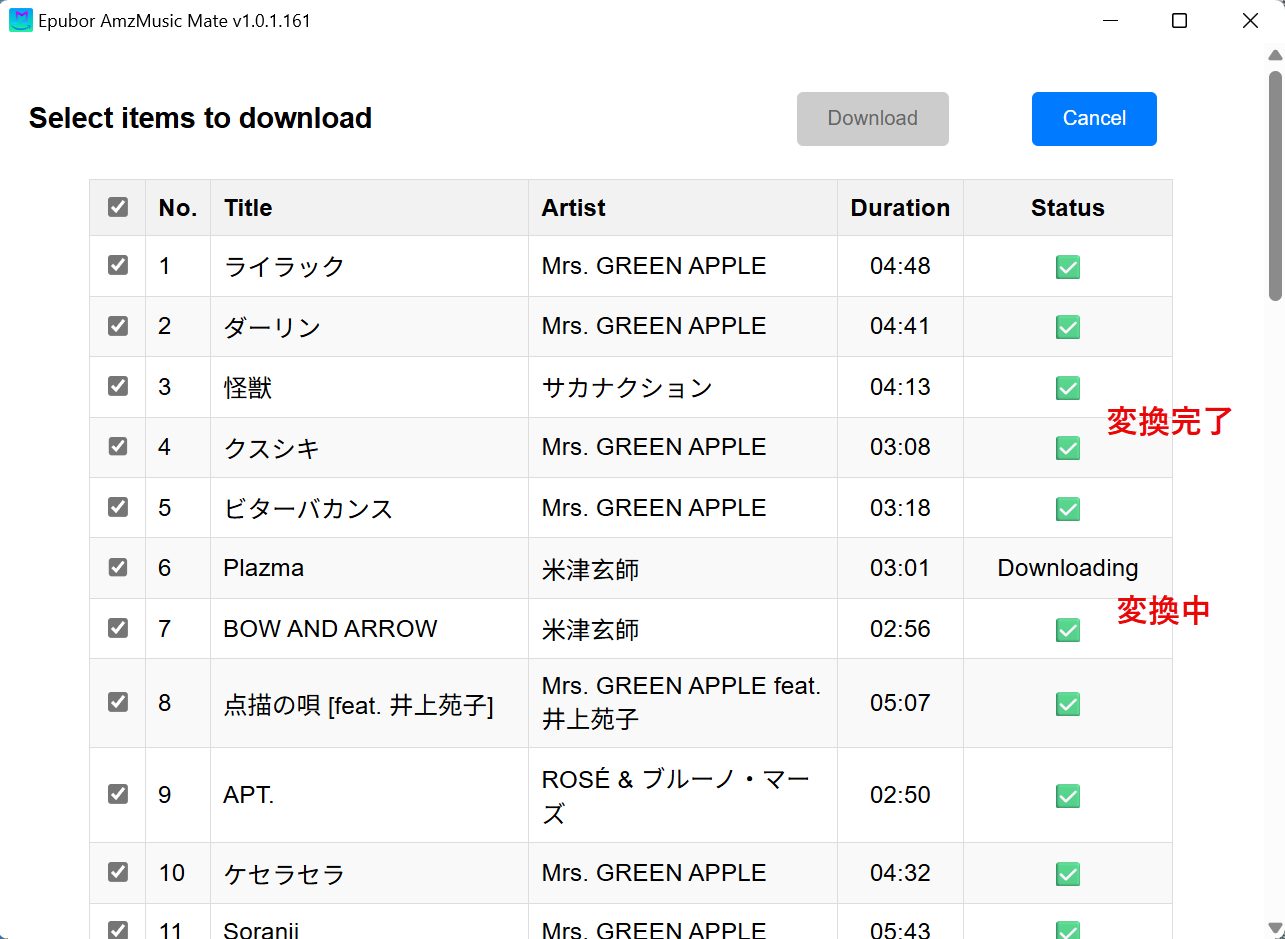Click the green status icon for ダーリン
The width and height of the screenshot is (1285, 939).
[x=1067, y=327]
